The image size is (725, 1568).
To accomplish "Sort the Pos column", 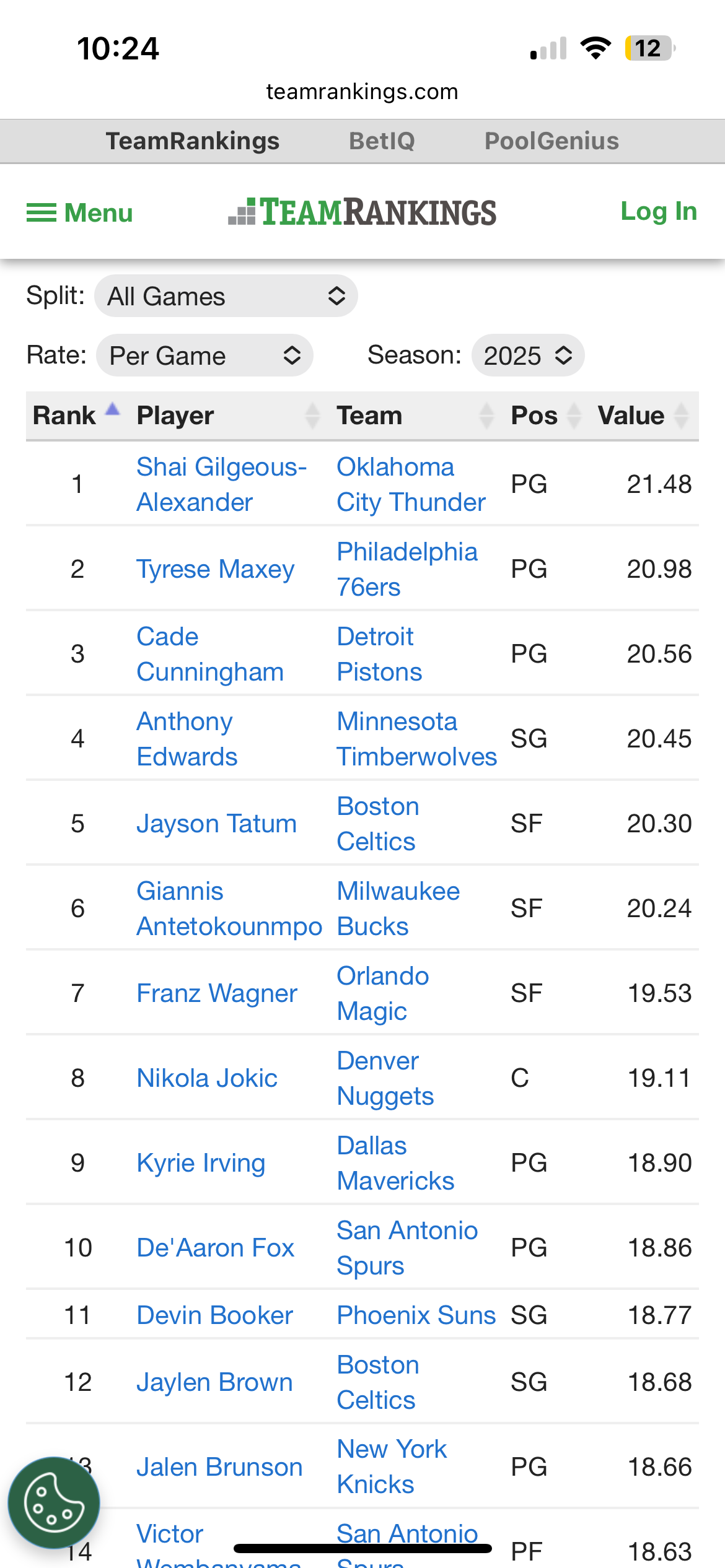I will click(574, 416).
